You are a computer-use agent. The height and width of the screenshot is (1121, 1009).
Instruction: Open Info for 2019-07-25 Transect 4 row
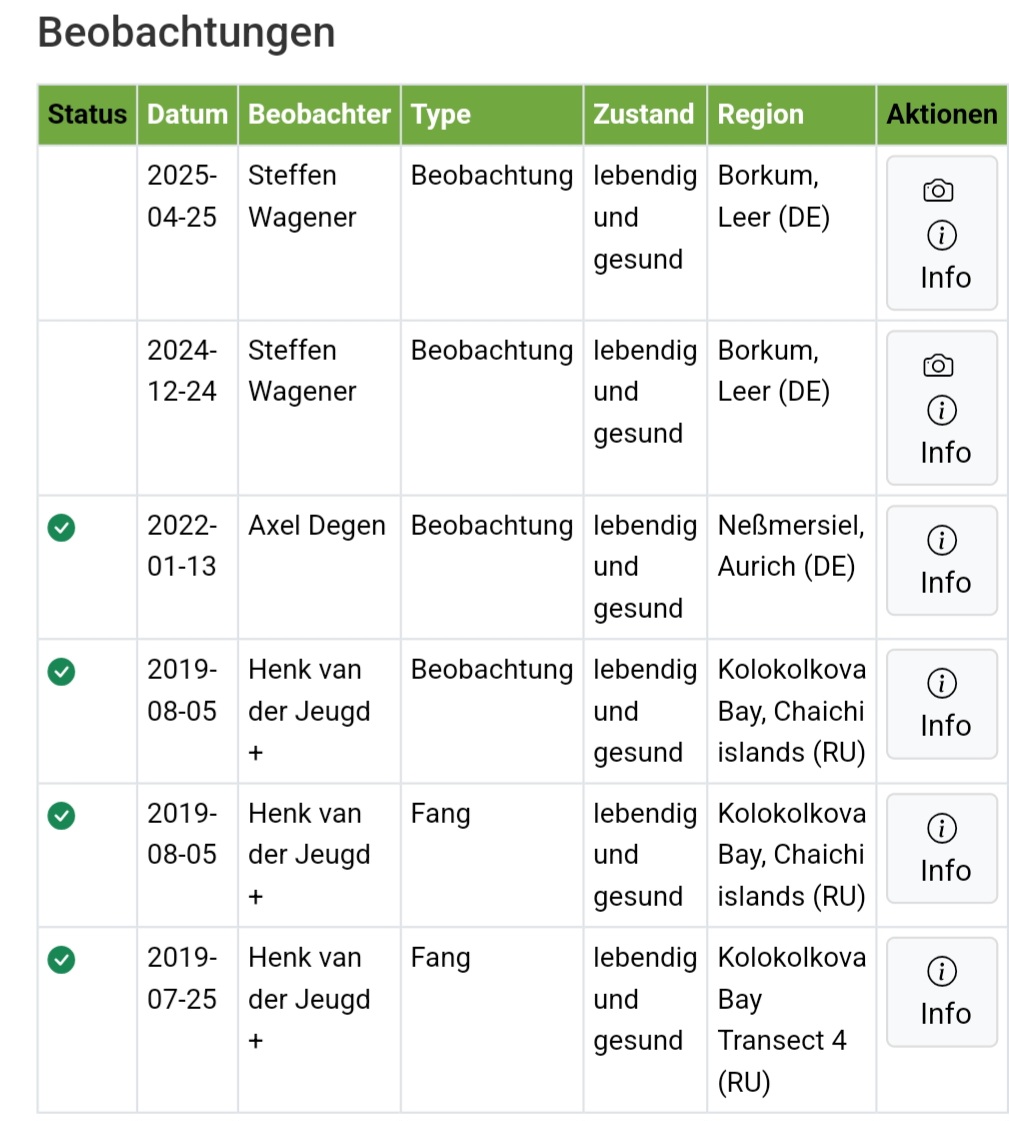(x=942, y=992)
